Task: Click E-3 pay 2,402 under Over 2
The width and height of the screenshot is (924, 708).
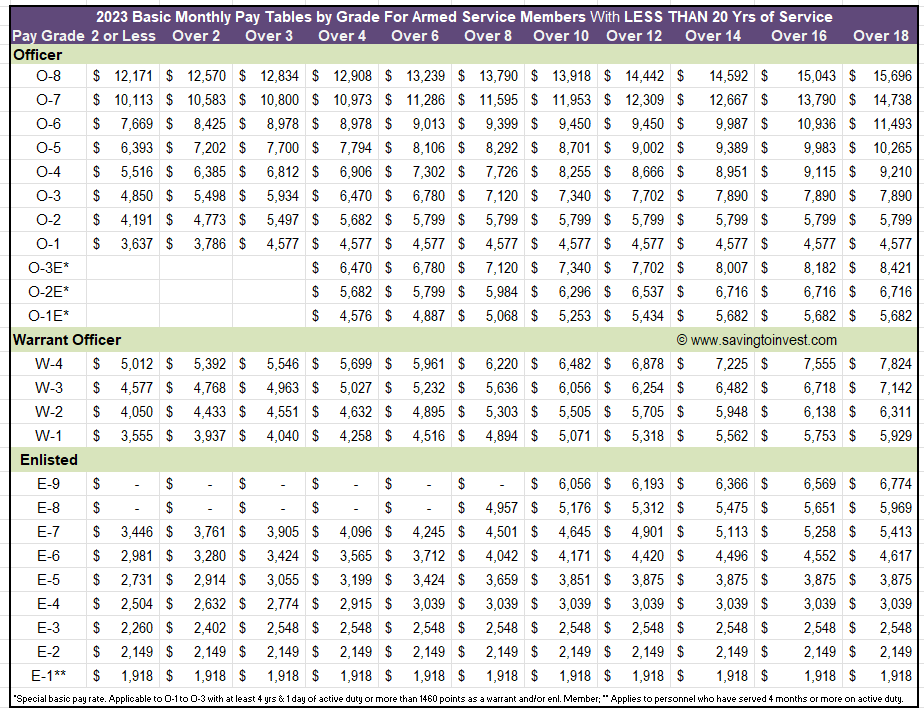Action: (x=210, y=628)
